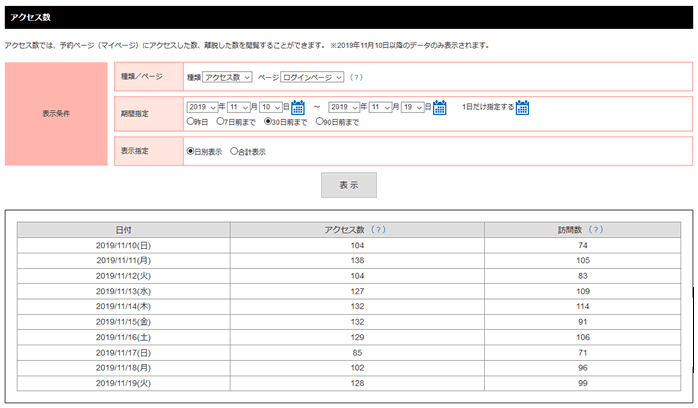
Task: Select the 昨日 radio button
Action: tap(191, 122)
